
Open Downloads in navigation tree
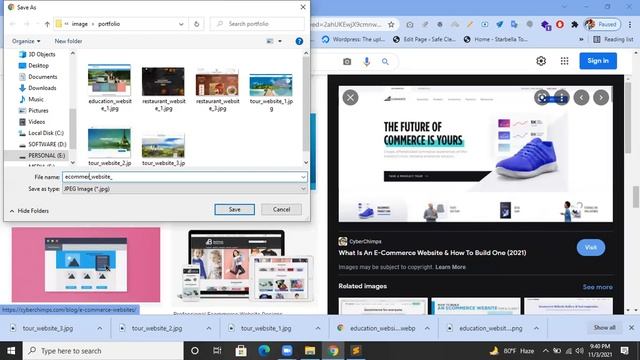38,88
